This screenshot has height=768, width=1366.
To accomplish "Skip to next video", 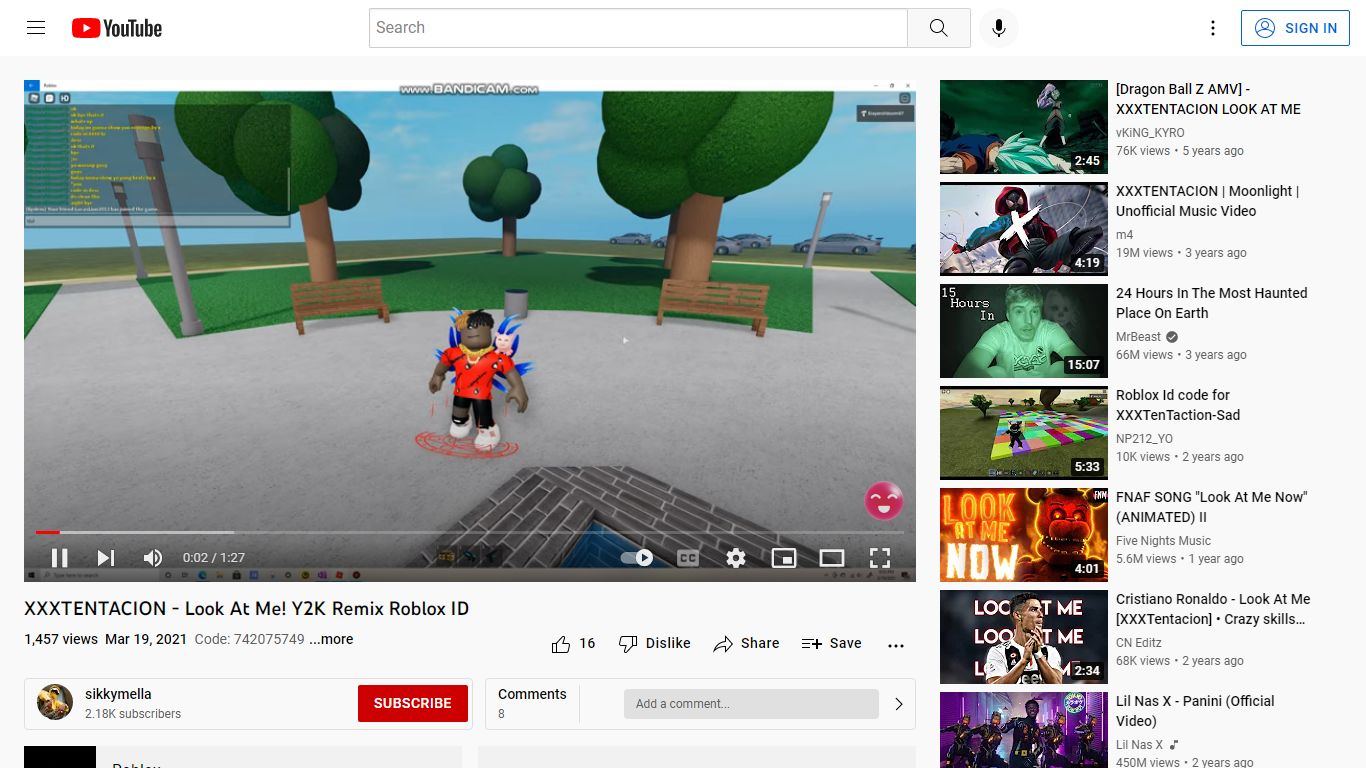I will (x=106, y=558).
